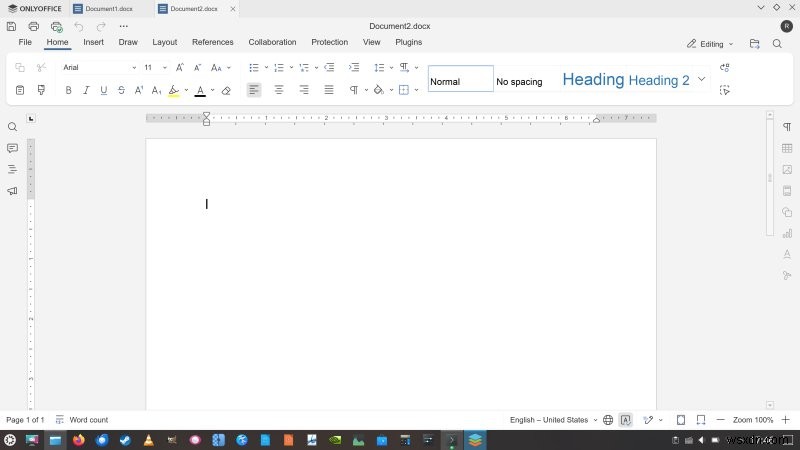Open the font color dropdown arrow

tap(213, 90)
